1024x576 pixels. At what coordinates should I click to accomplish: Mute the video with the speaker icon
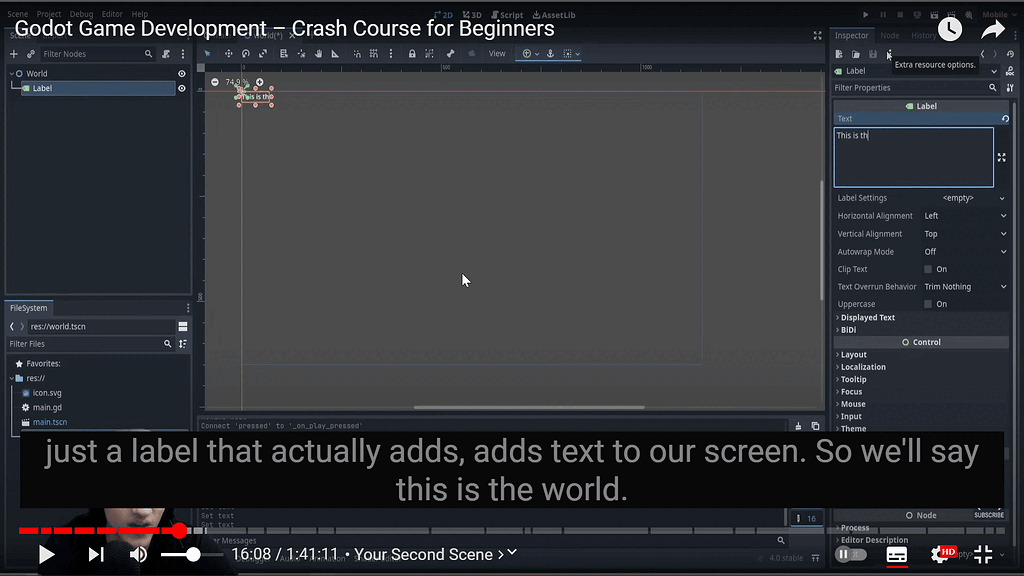tap(138, 554)
